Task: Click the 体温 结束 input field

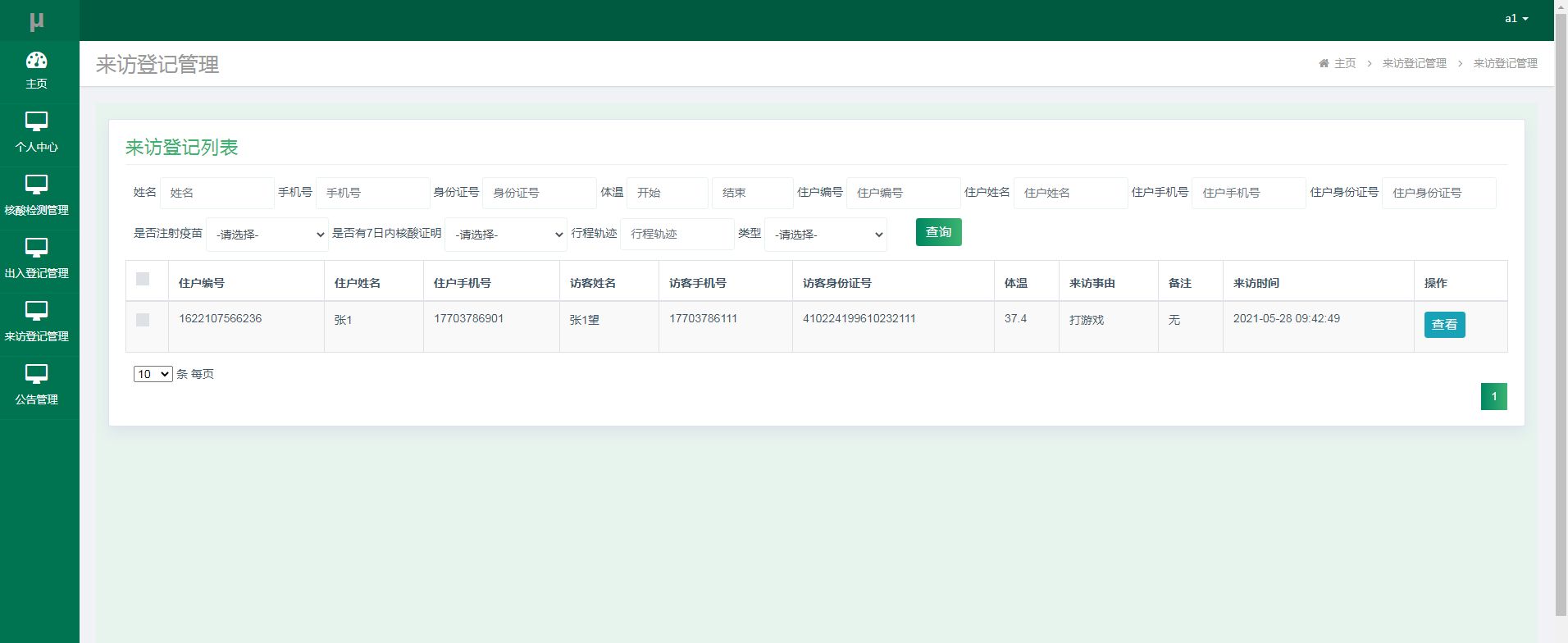Action: pos(753,193)
